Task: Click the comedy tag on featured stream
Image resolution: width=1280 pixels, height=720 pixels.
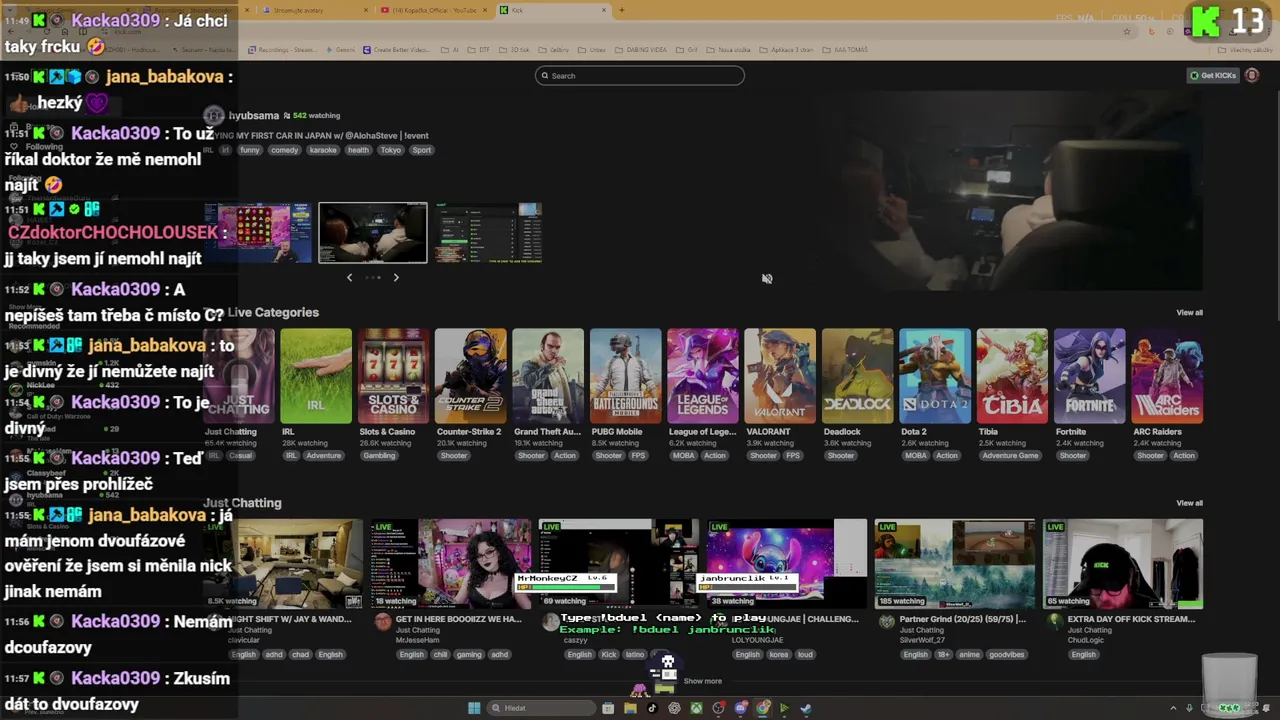Action: [284, 150]
